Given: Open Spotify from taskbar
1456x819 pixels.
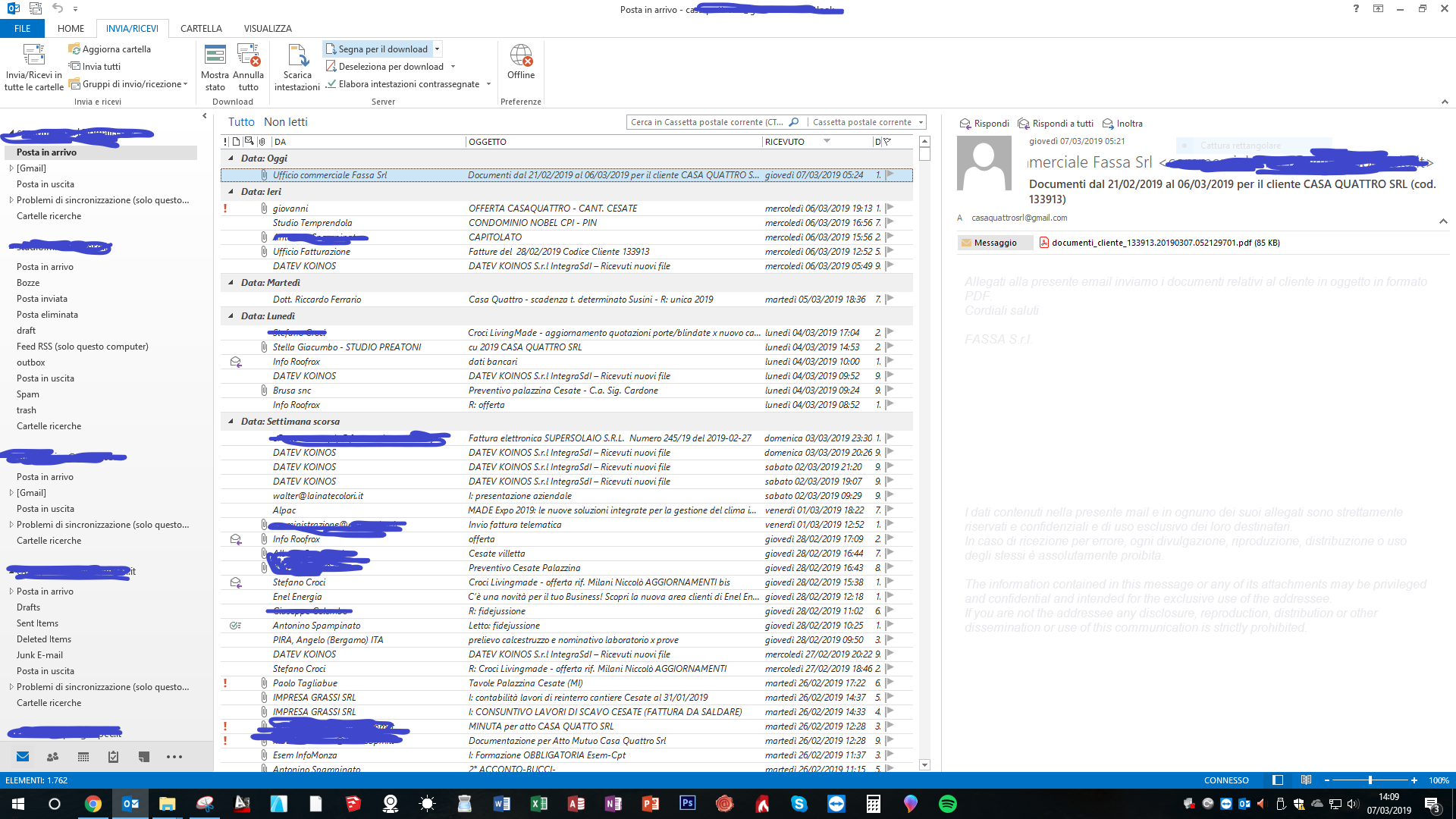Looking at the screenshot, I should tap(948, 804).
